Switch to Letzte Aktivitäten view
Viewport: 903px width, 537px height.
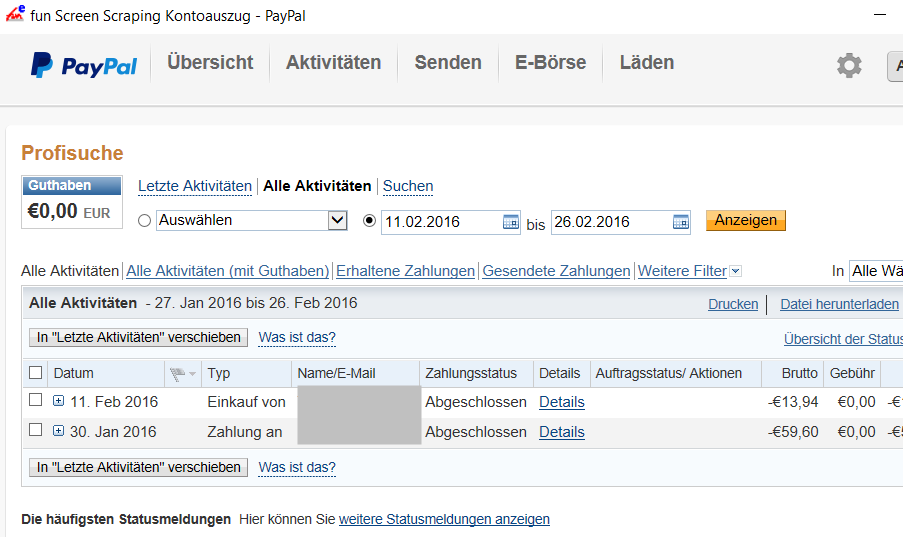[195, 186]
